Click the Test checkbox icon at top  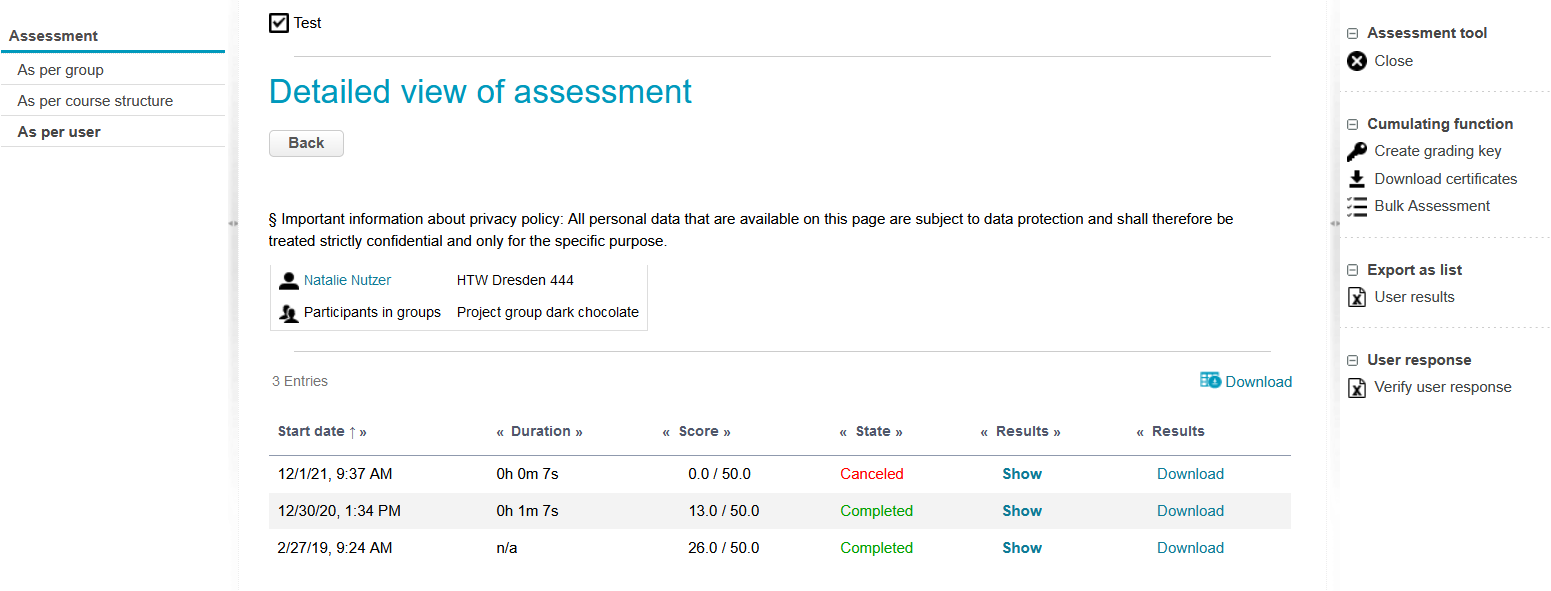point(279,22)
